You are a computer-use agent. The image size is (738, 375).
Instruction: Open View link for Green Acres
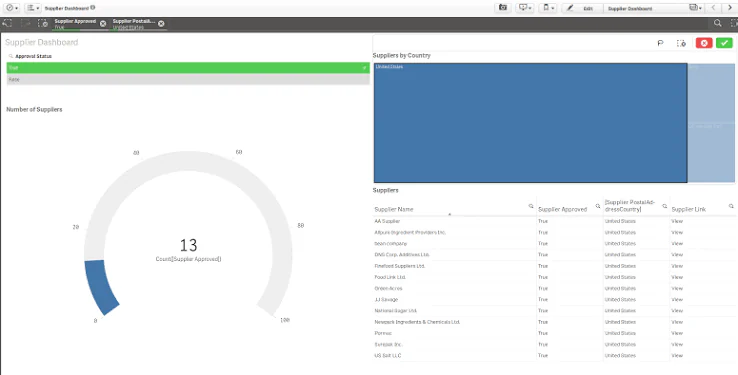677,288
